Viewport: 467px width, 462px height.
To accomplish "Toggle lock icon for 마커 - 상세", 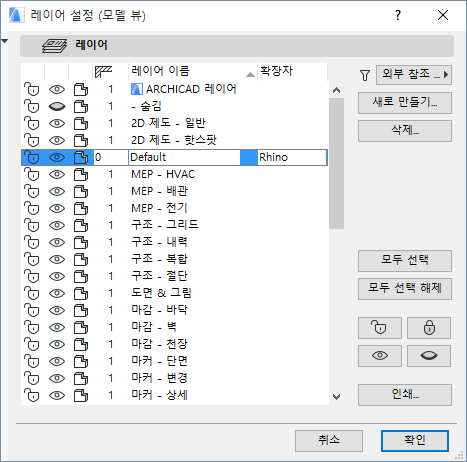I will click(x=32, y=395).
